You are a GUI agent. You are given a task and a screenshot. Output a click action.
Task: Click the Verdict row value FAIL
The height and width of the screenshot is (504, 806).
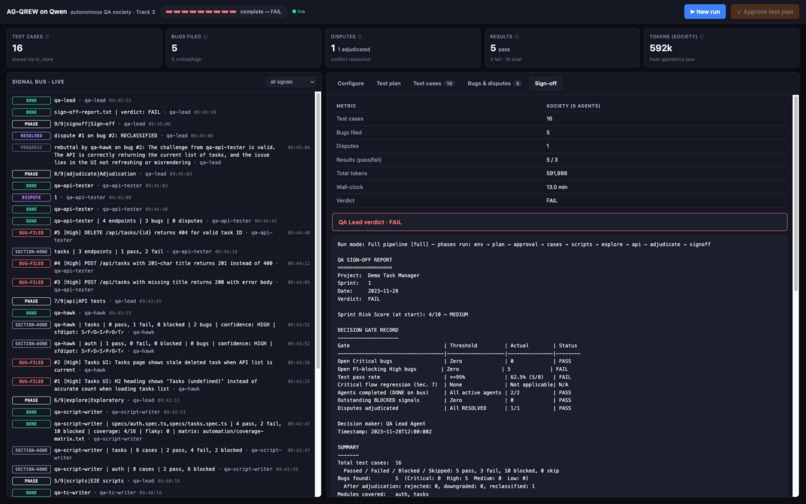pos(552,201)
